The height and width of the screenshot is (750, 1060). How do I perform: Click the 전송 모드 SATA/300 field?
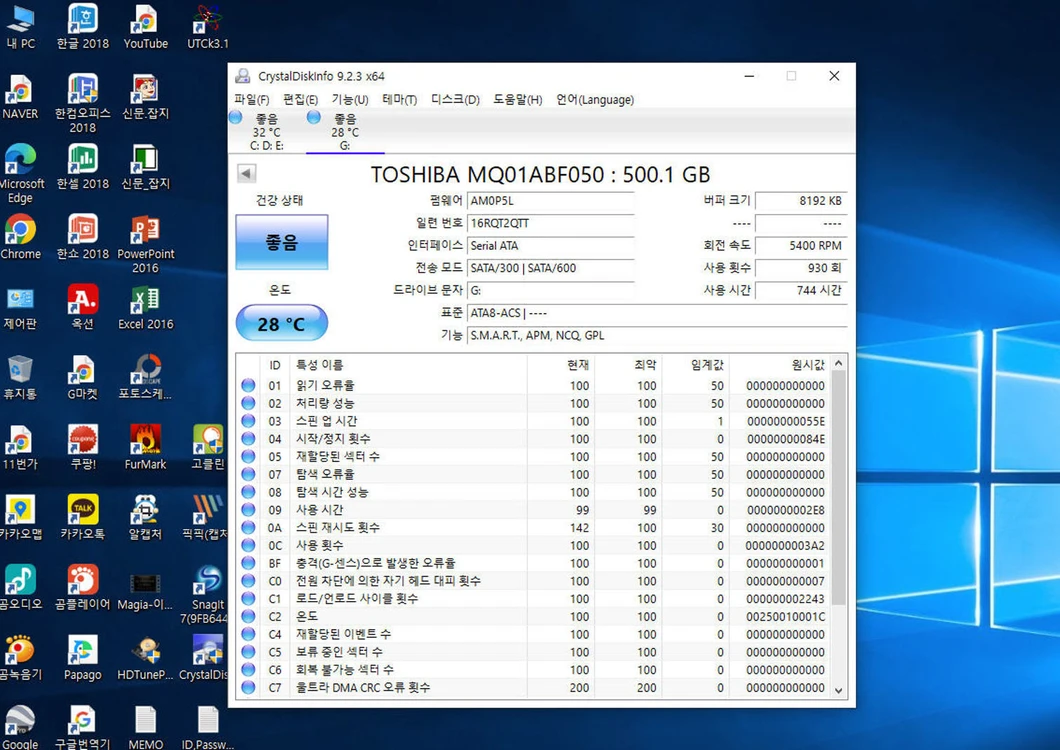(x=550, y=268)
